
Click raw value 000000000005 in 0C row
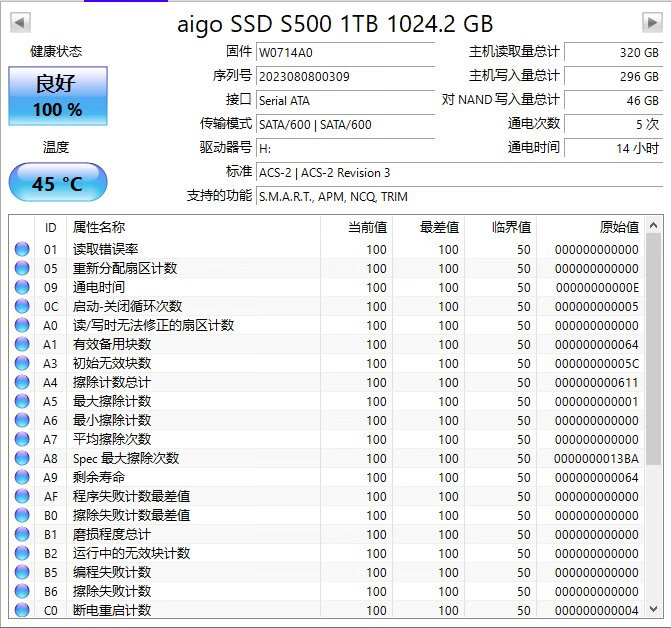click(597, 307)
